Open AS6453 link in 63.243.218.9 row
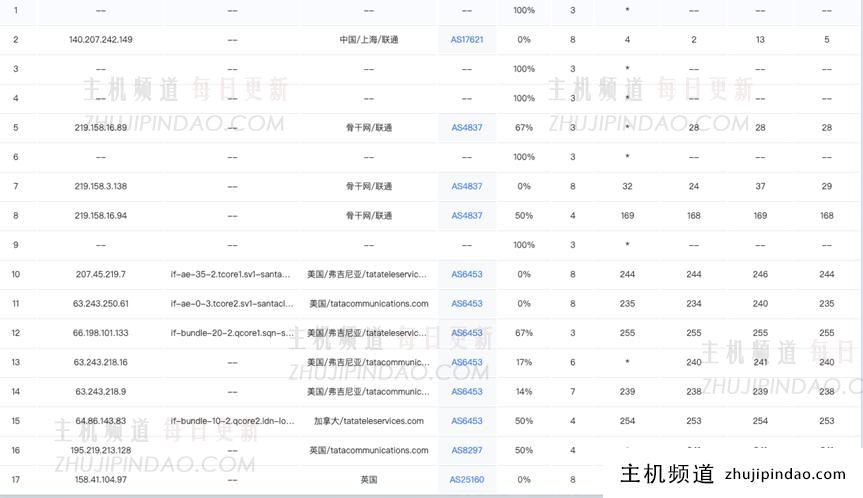The image size is (863, 498). pyautogui.click(x=467, y=392)
